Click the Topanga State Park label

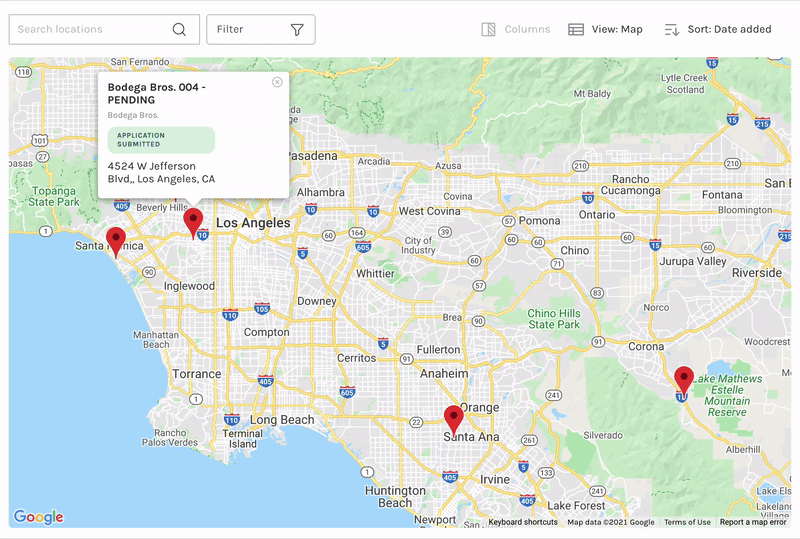tap(54, 197)
